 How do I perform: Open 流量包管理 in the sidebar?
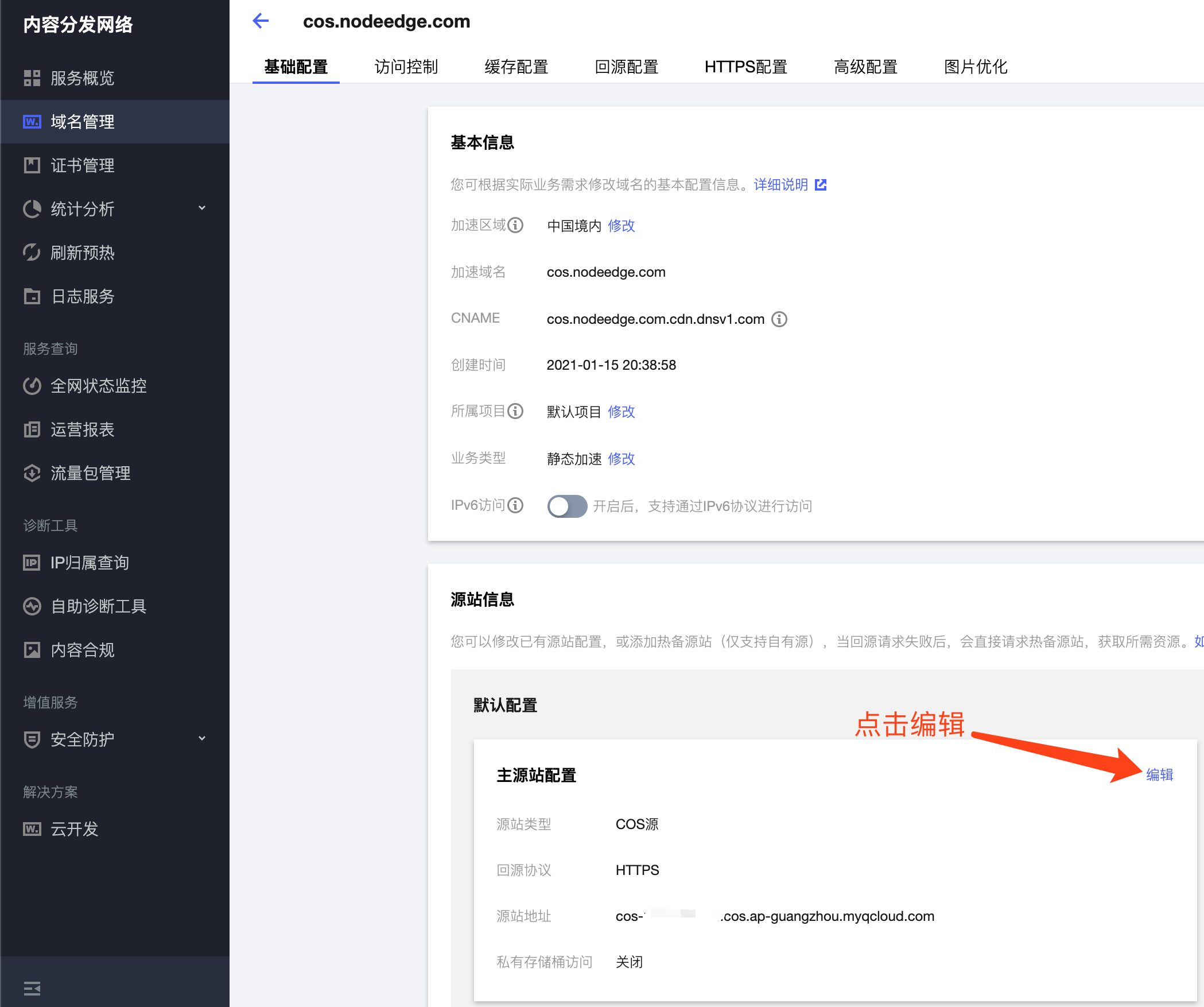tap(91, 473)
